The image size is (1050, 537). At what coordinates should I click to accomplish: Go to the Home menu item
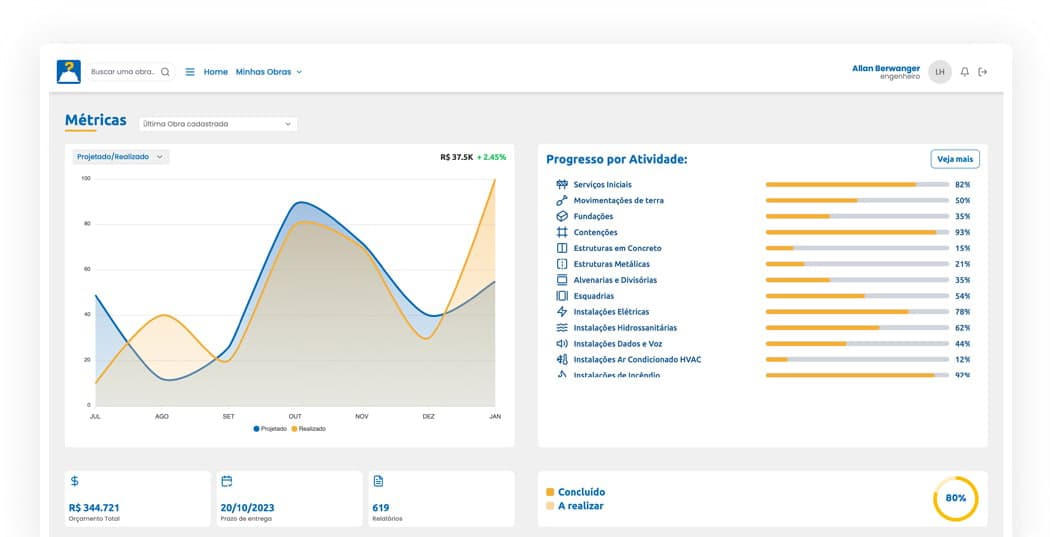[216, 72]
